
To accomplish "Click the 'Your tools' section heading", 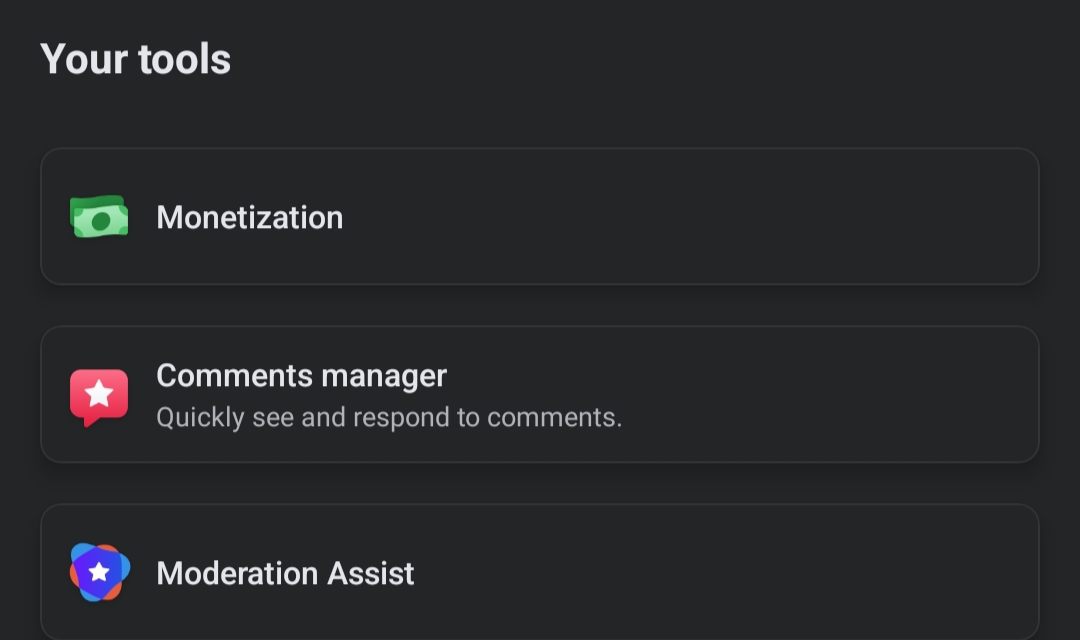I will 136,59.
